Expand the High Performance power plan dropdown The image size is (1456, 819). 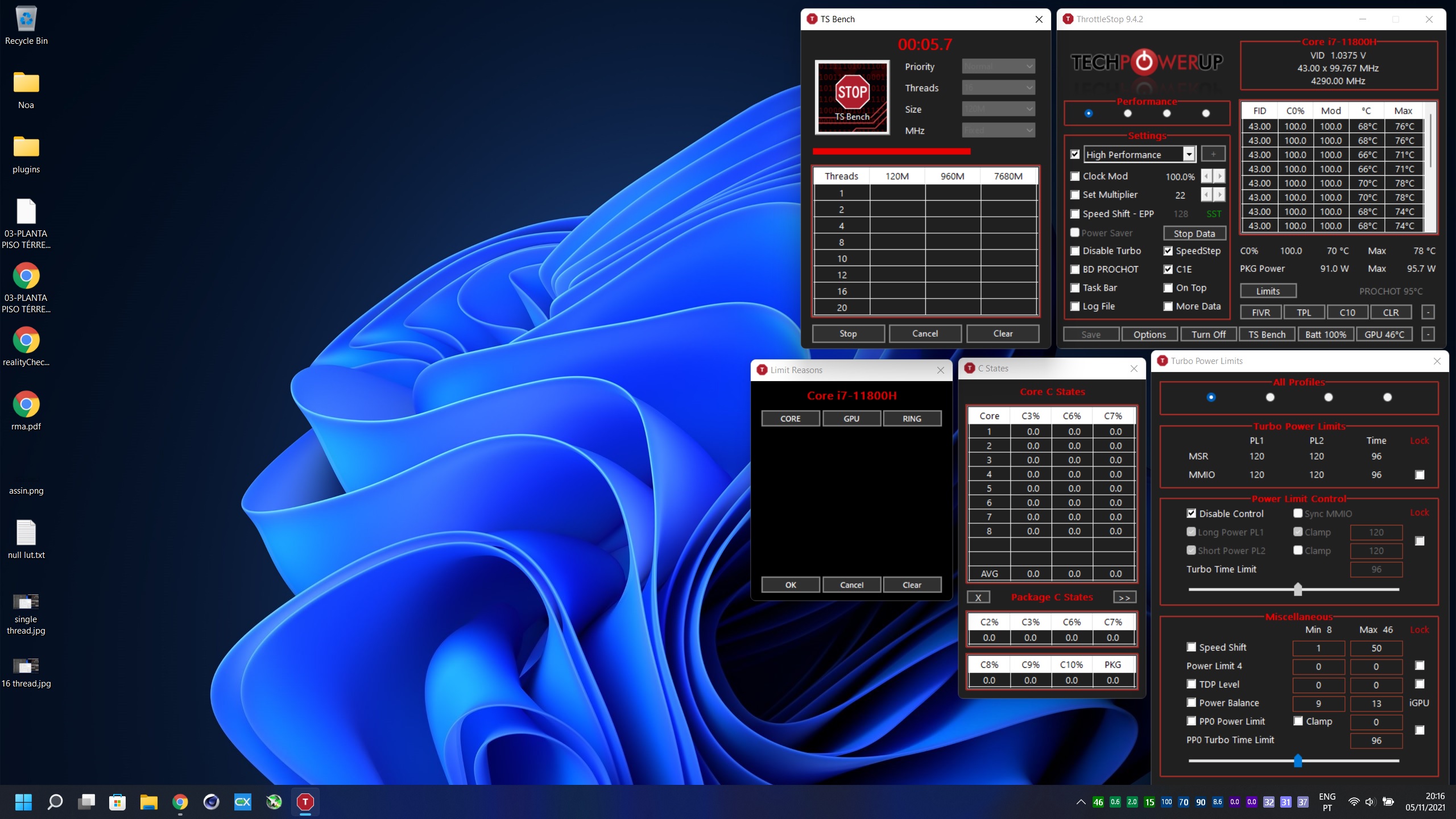[1189, 155]
